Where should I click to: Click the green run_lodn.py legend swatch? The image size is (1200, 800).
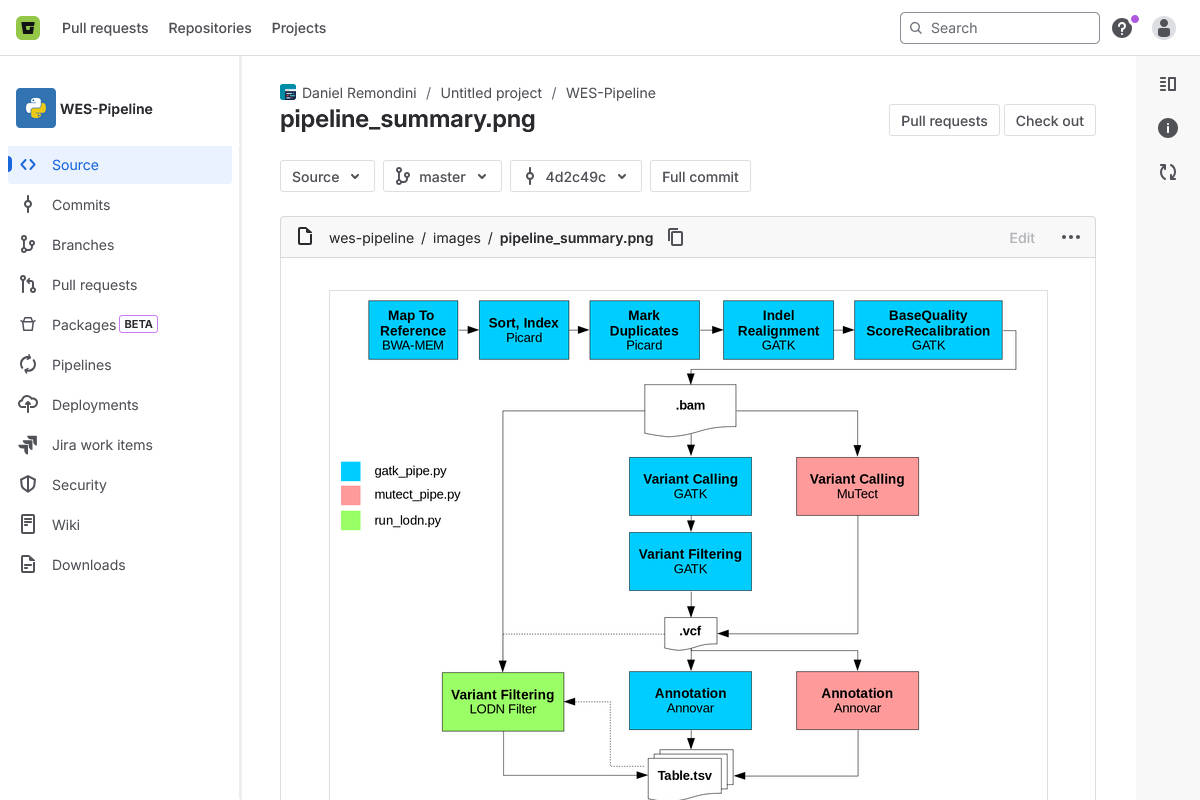(350, 520)
